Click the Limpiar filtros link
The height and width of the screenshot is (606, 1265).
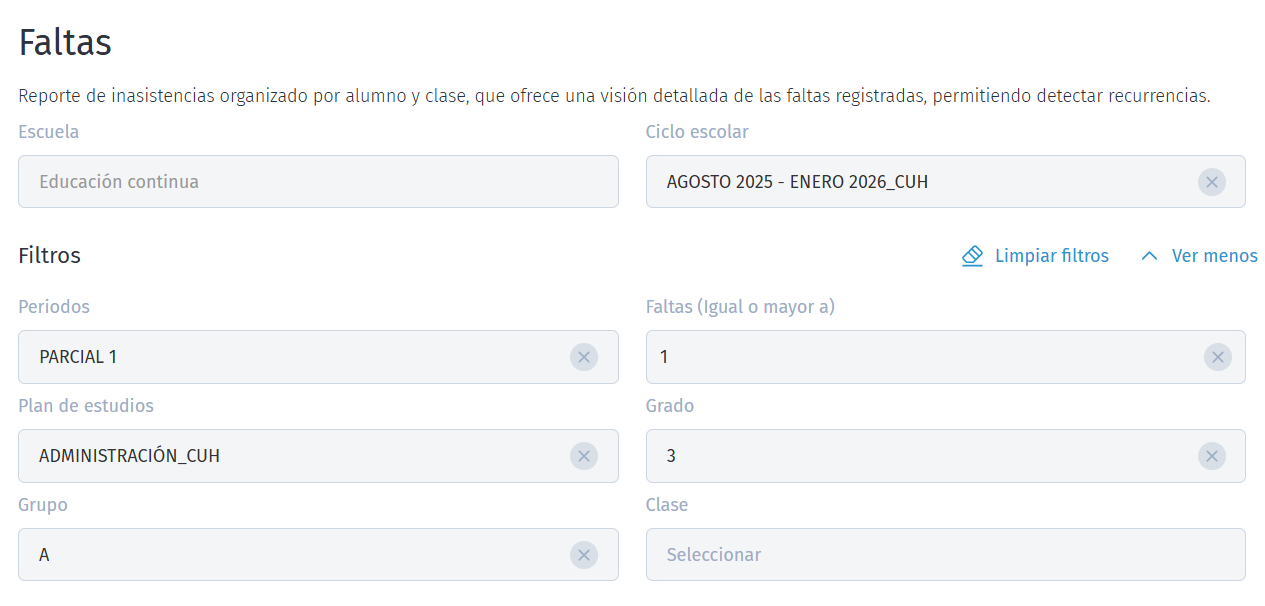tap(1051, 256)
